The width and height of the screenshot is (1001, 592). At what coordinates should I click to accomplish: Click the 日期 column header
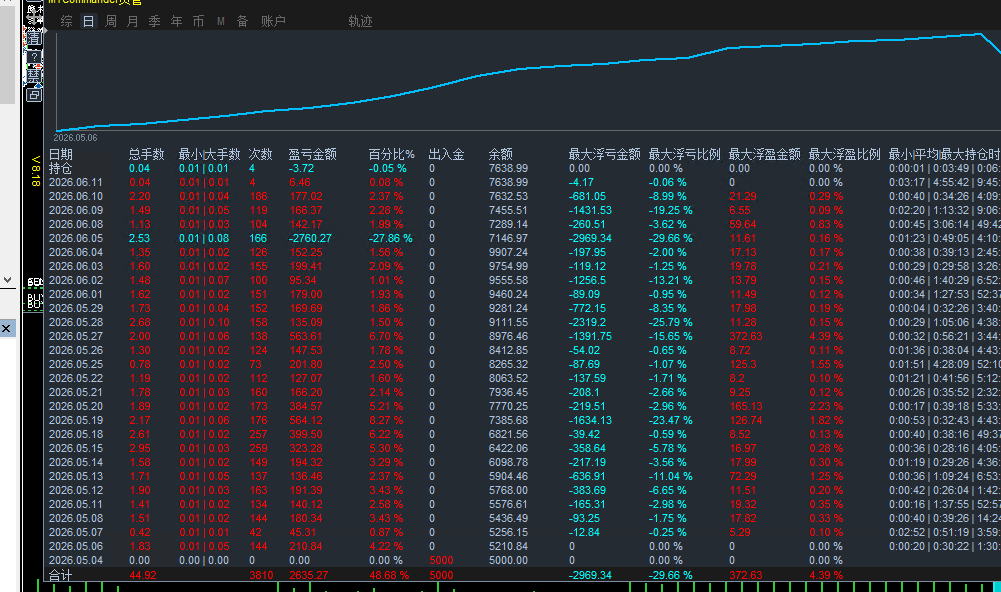(61, 154)
